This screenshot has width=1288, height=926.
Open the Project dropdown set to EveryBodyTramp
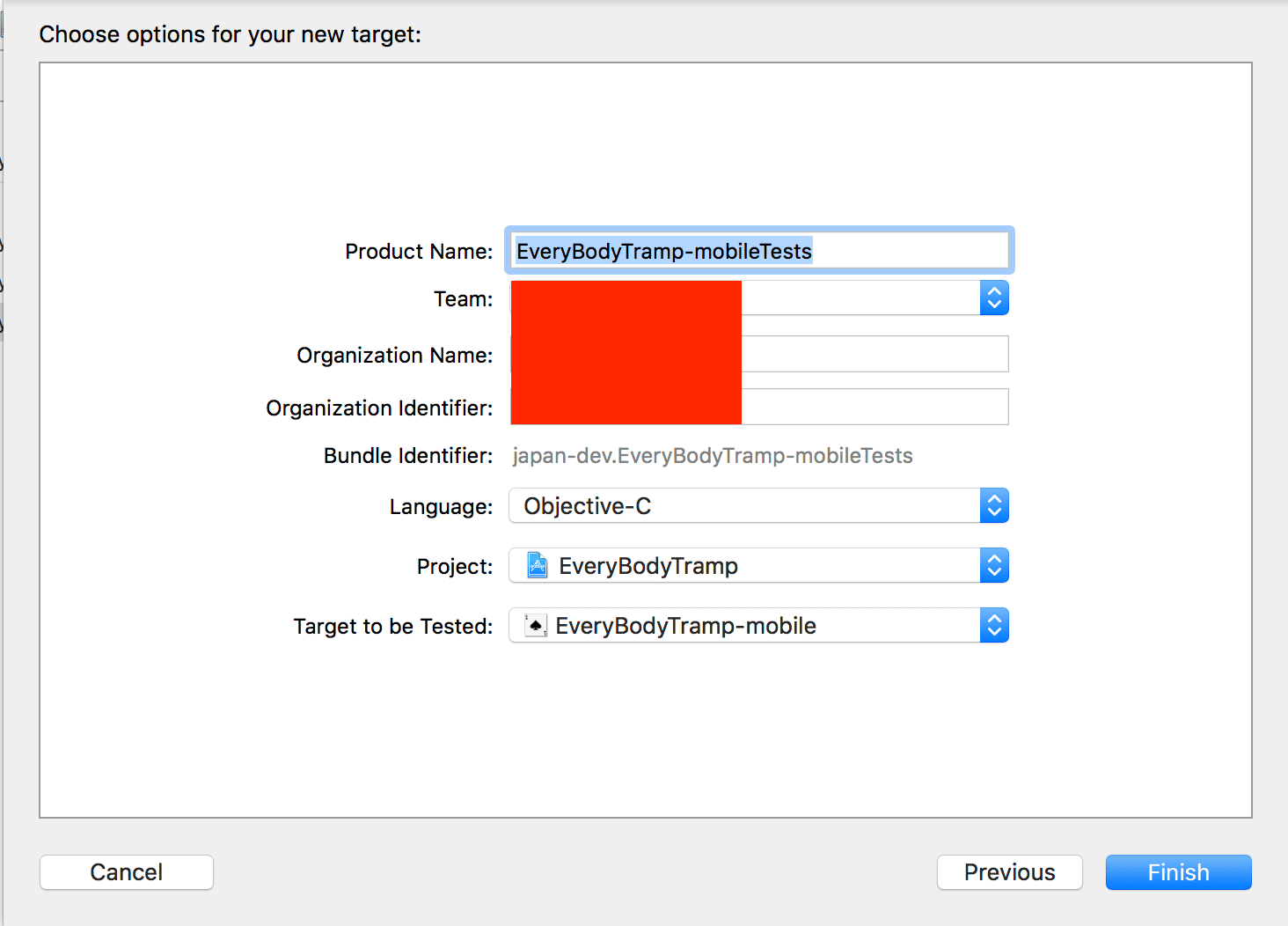click(757, 565)
